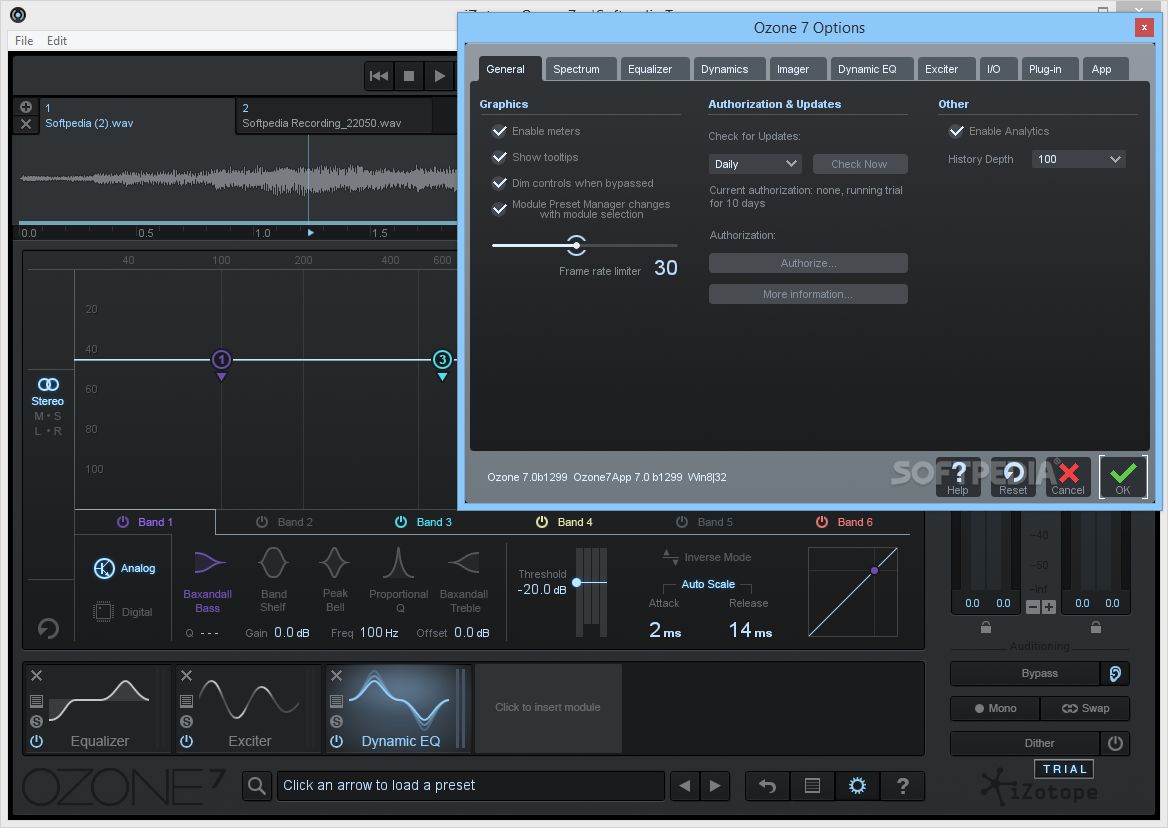The height and width of the screenshot is (828, 1168).
Task: Uncheck Show tooltips checkbox
Action: tap(500, 157)
